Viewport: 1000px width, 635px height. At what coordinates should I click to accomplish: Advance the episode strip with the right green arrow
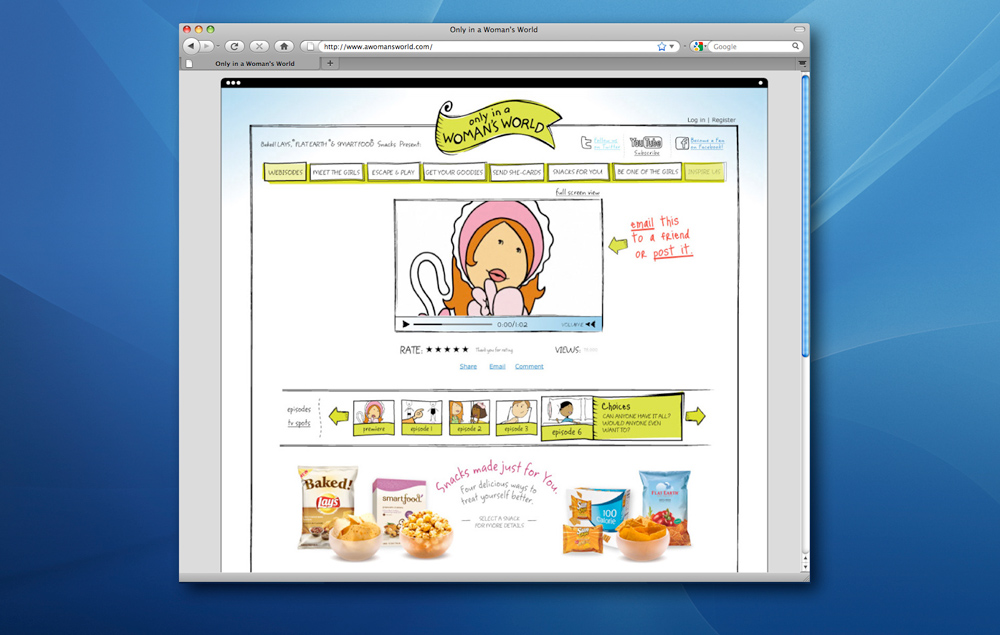(x=694, y=417)
